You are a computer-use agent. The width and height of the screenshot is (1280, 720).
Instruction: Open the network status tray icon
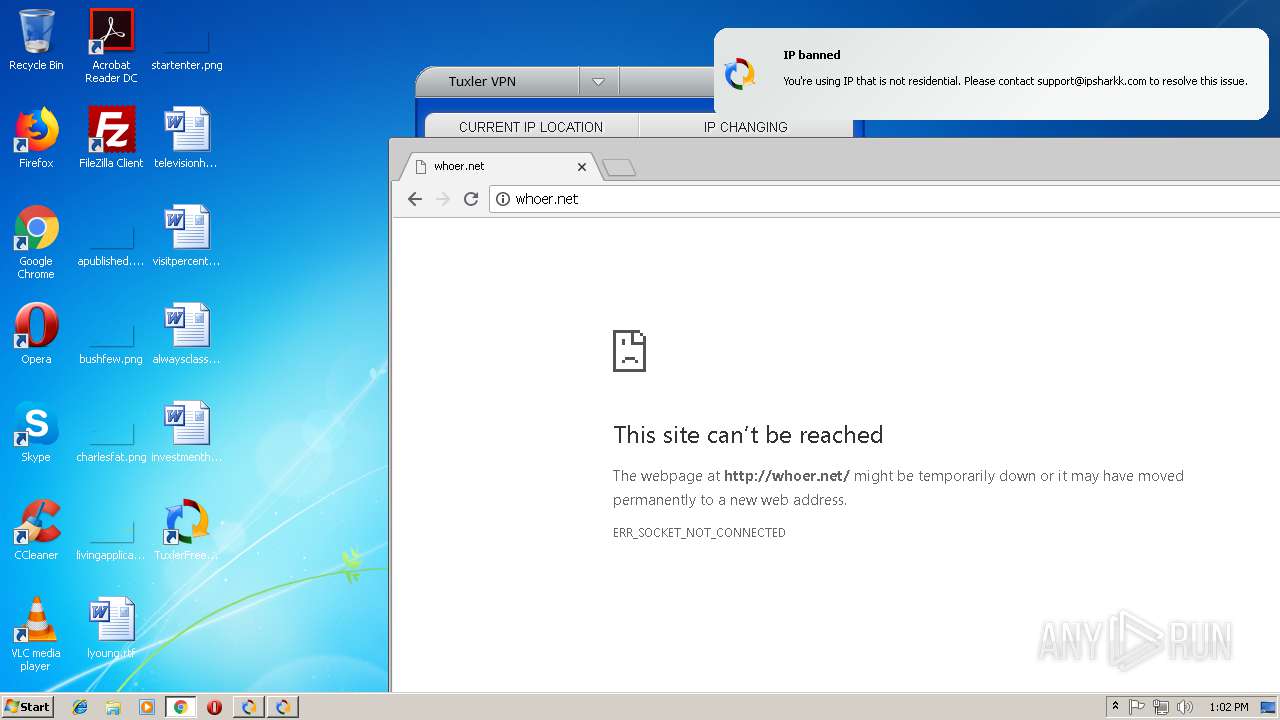[x=1161, y=707]
